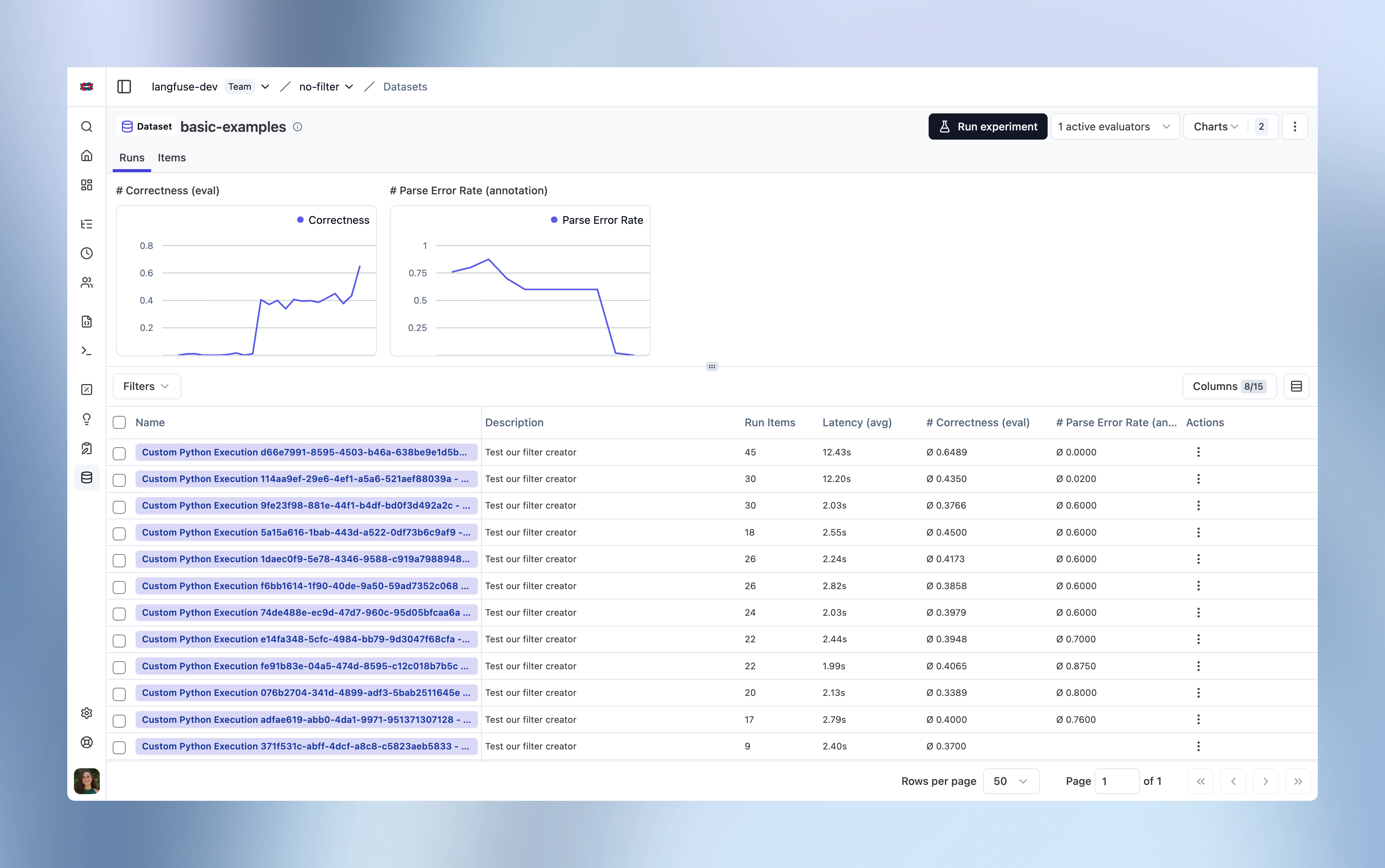
Task: Expand the Filters dropdown
Action: 146,386
